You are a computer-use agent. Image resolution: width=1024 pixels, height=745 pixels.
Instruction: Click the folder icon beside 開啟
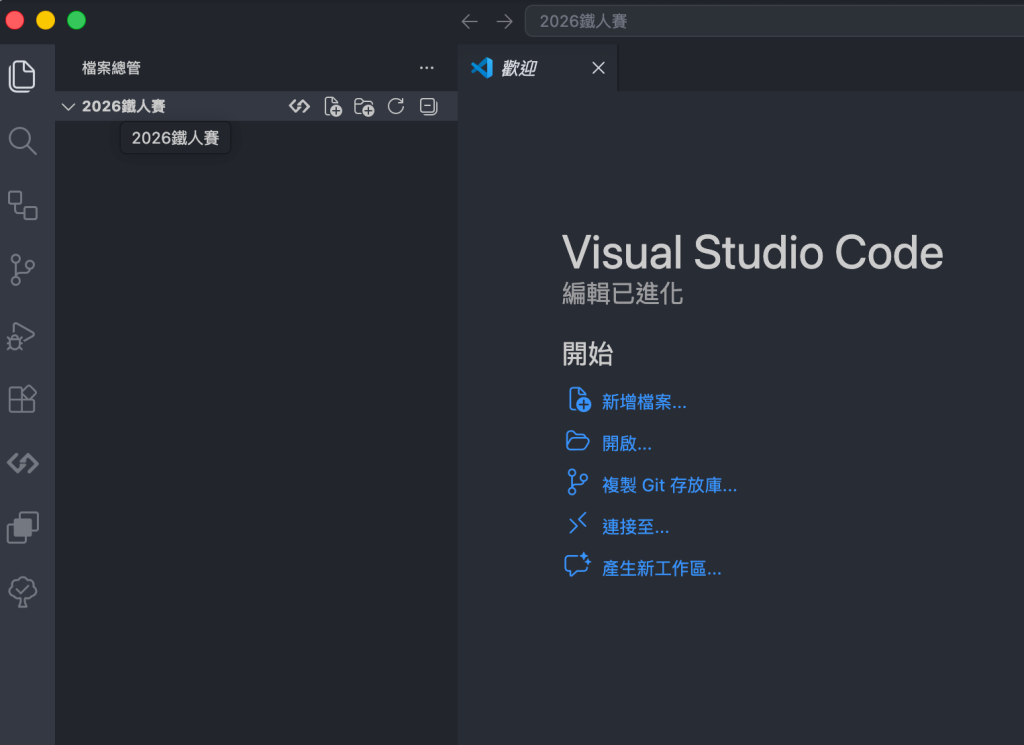tap(577, 441)
